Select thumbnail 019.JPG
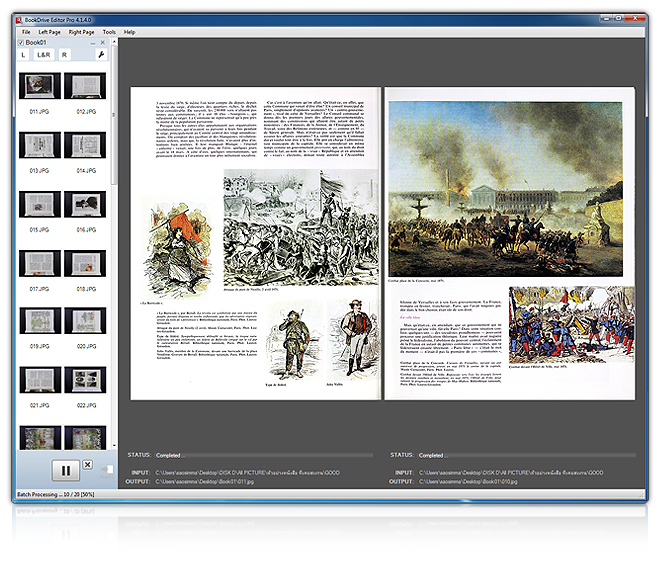 [40, 321]
